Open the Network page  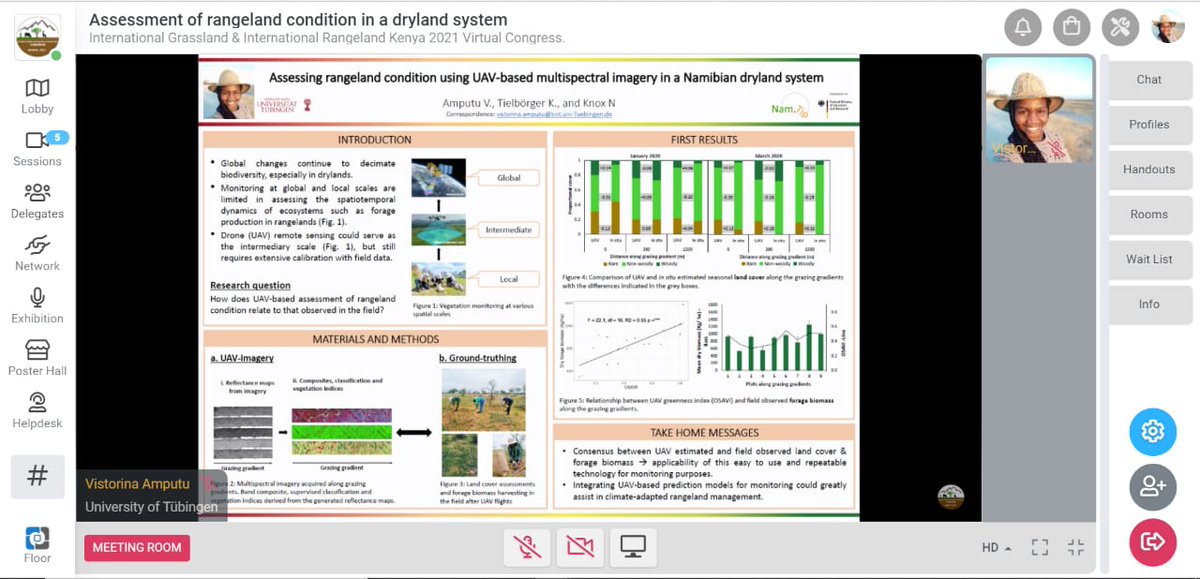pyautogui.click(x=37, y=254)
